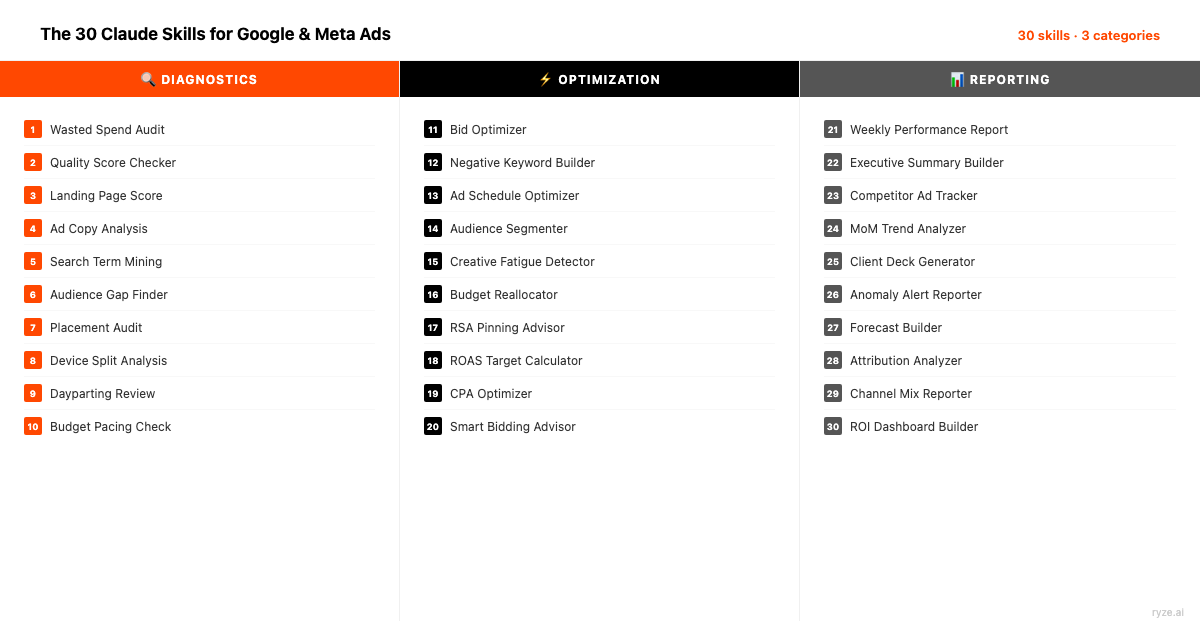1200x630 pixels.
Task: Click the gray number 21 badge
Action: click(x=833, y=129)
